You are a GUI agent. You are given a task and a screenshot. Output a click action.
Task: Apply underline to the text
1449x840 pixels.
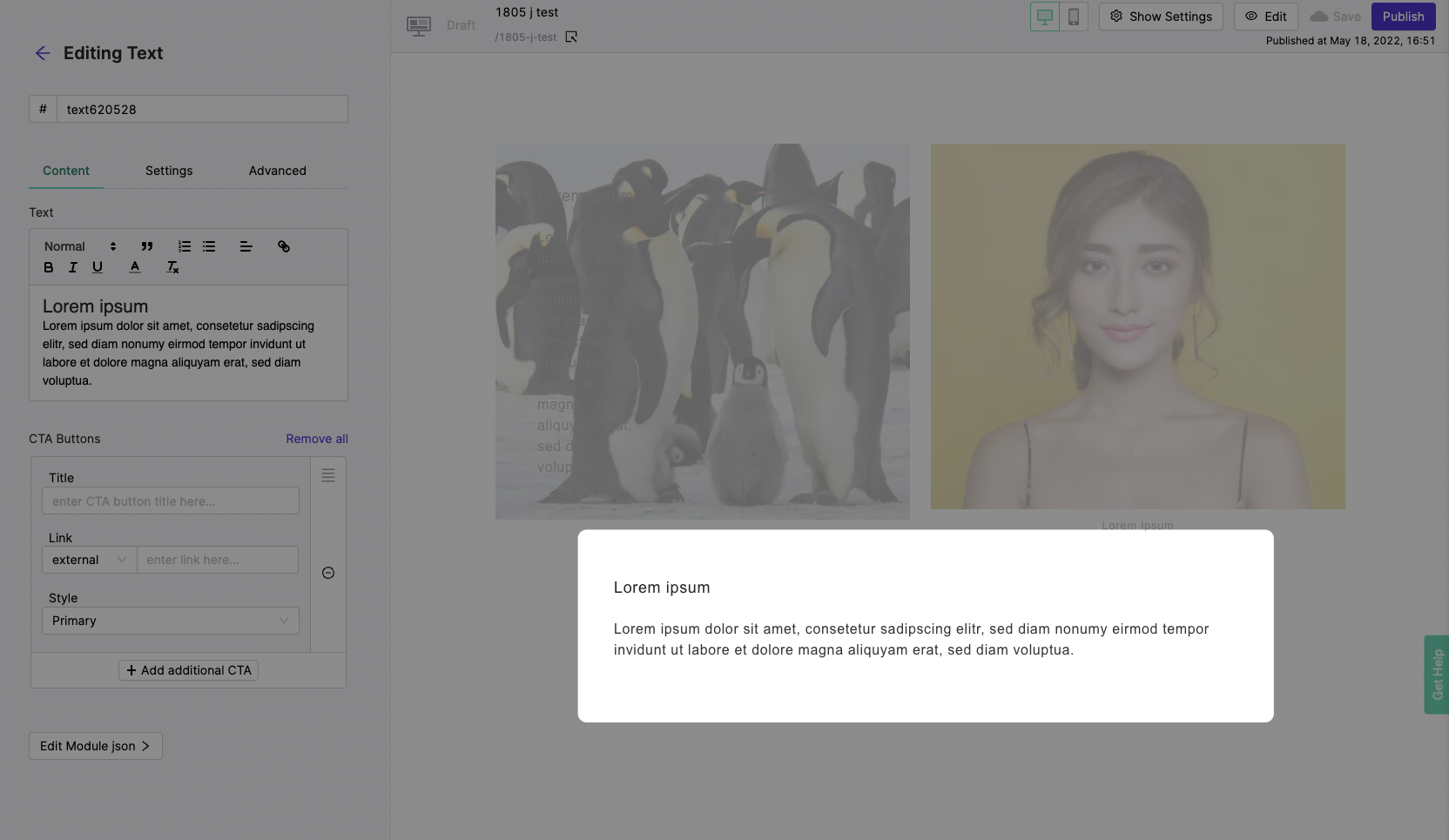pyautogui.click(x=98, y=267)
